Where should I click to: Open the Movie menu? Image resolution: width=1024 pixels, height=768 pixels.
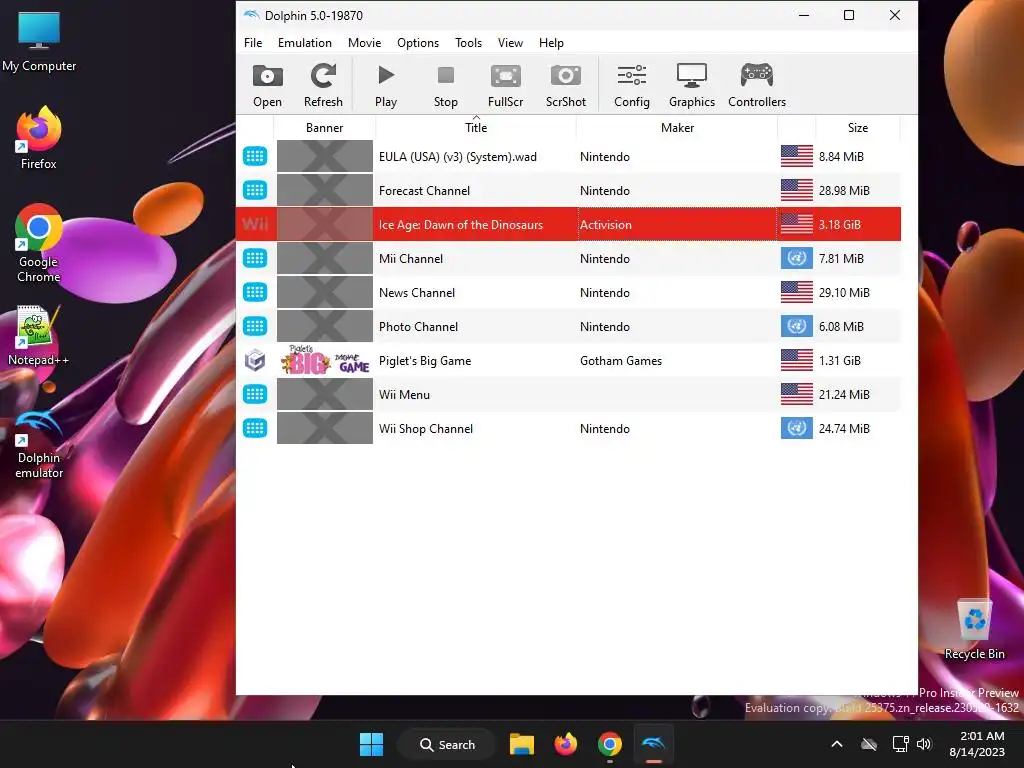pyautogui.click(x=364, y=42)
